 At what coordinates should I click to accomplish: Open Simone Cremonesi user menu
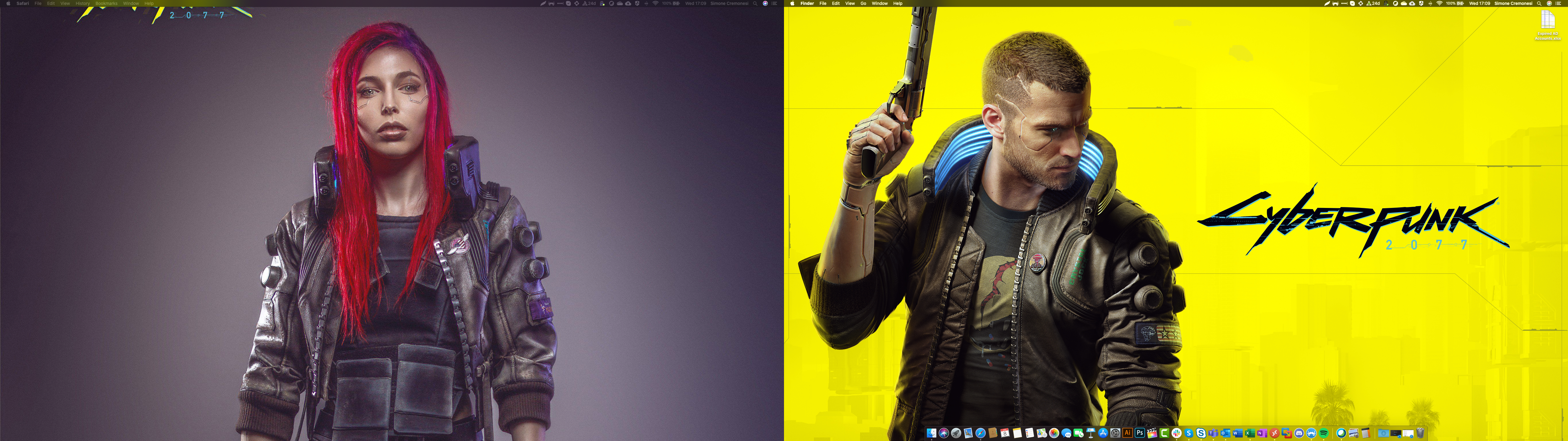(1513, 4)
